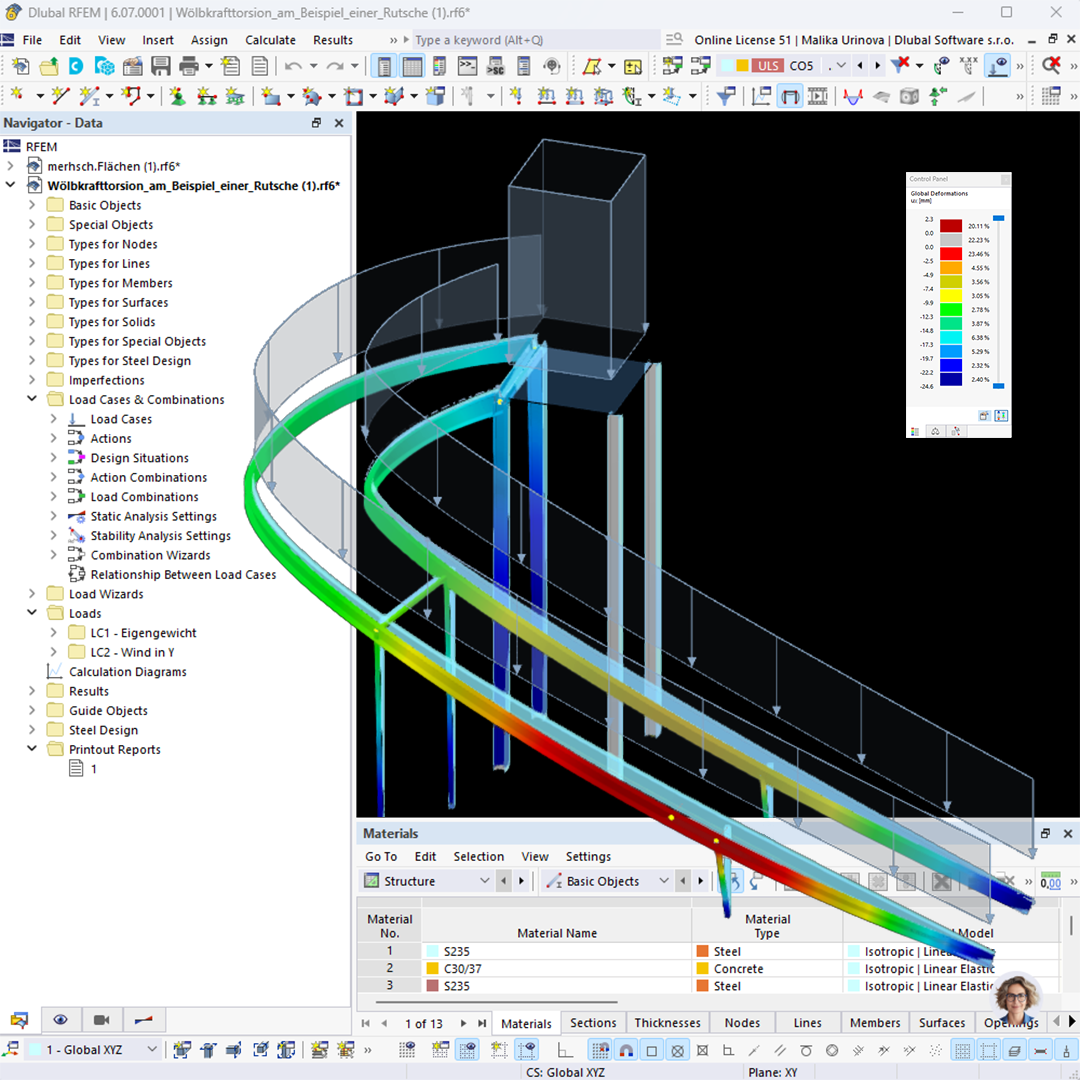This screenshot has width=1080, height=1080.
Task: Go to next load combination arrow
Action: tap(877, 65)
